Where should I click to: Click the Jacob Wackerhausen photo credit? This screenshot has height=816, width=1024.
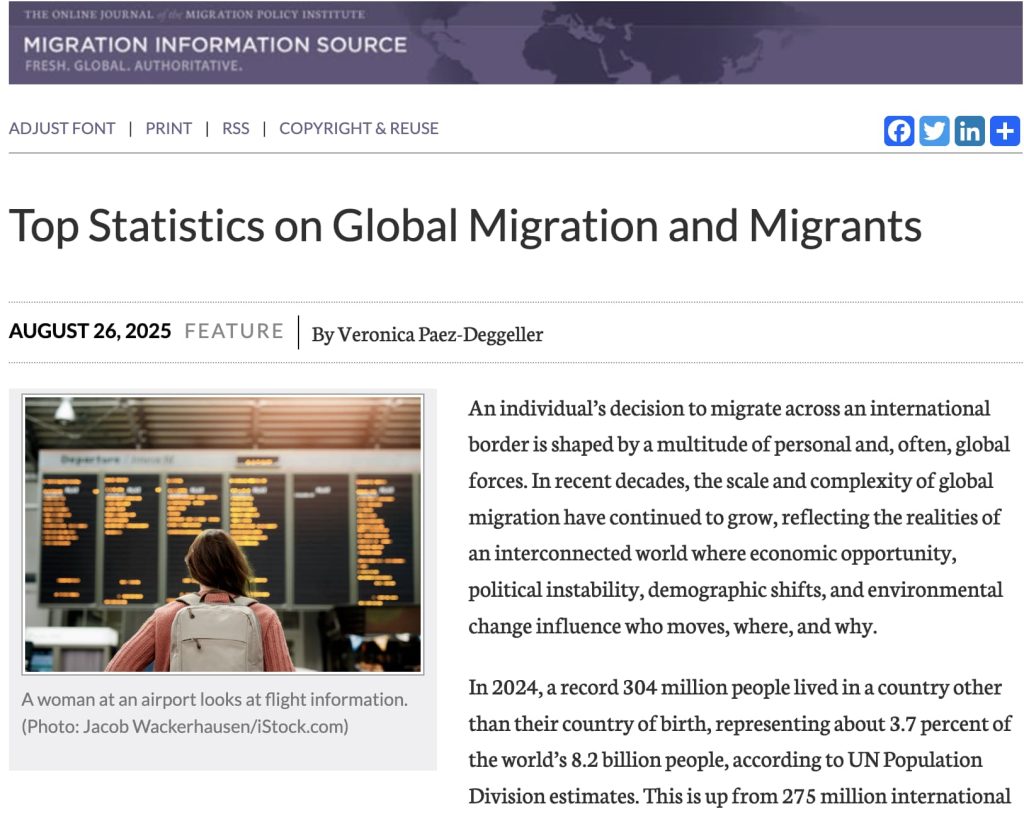click(x=185, y=726)
